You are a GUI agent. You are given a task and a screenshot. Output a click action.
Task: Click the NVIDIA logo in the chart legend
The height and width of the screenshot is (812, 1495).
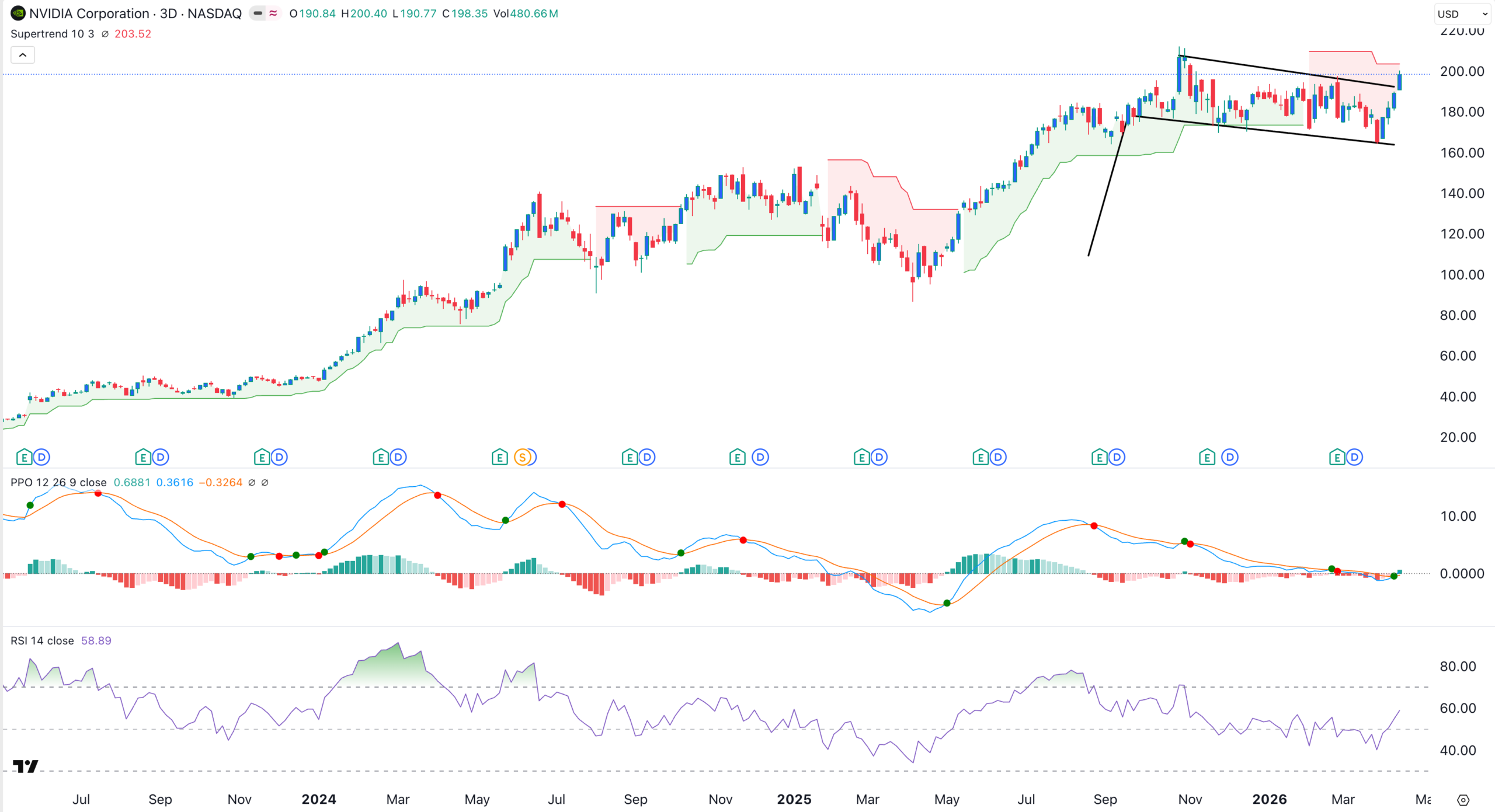(18, 13)
